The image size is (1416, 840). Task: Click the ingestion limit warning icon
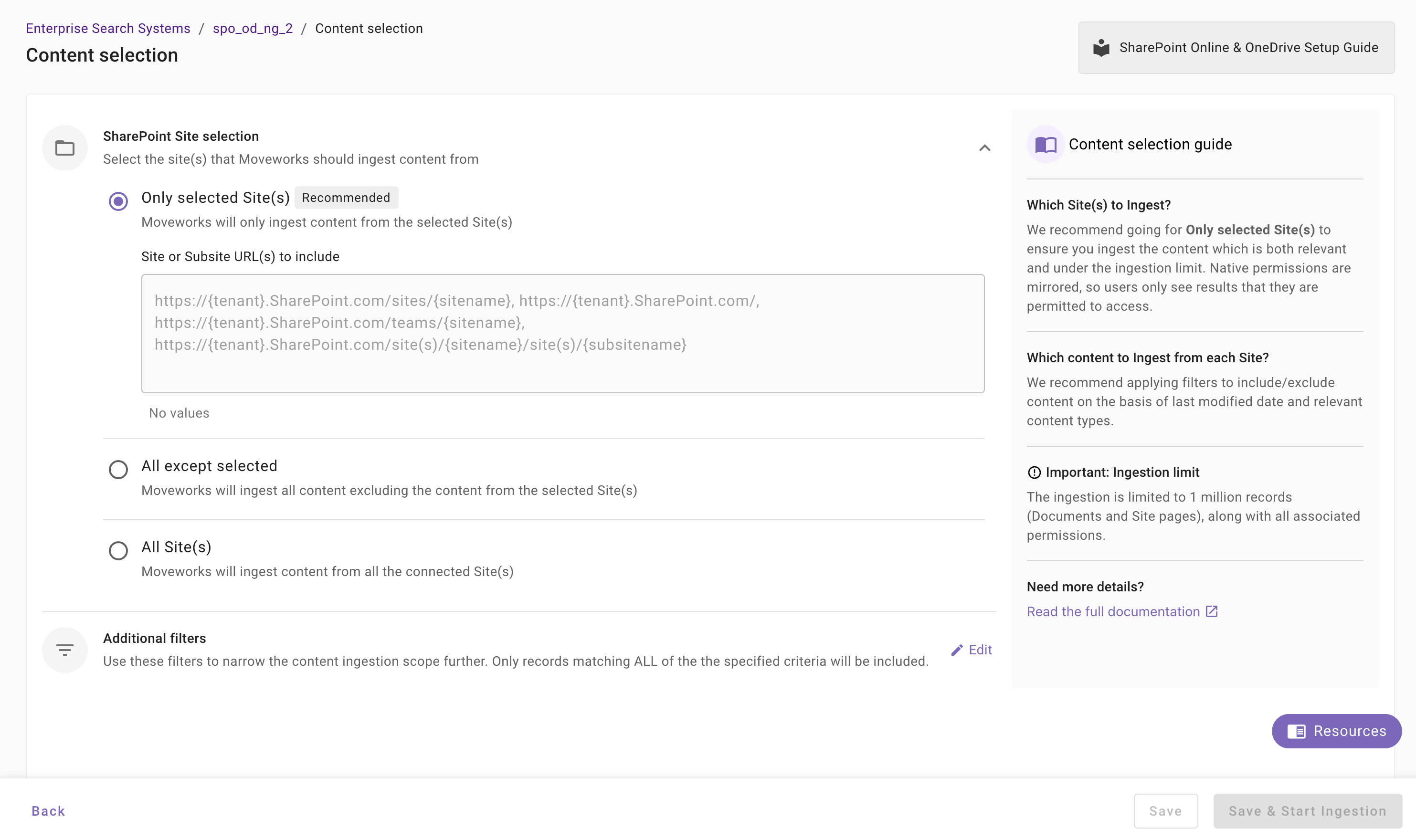pyautogui.click(x=1034, y=472)
